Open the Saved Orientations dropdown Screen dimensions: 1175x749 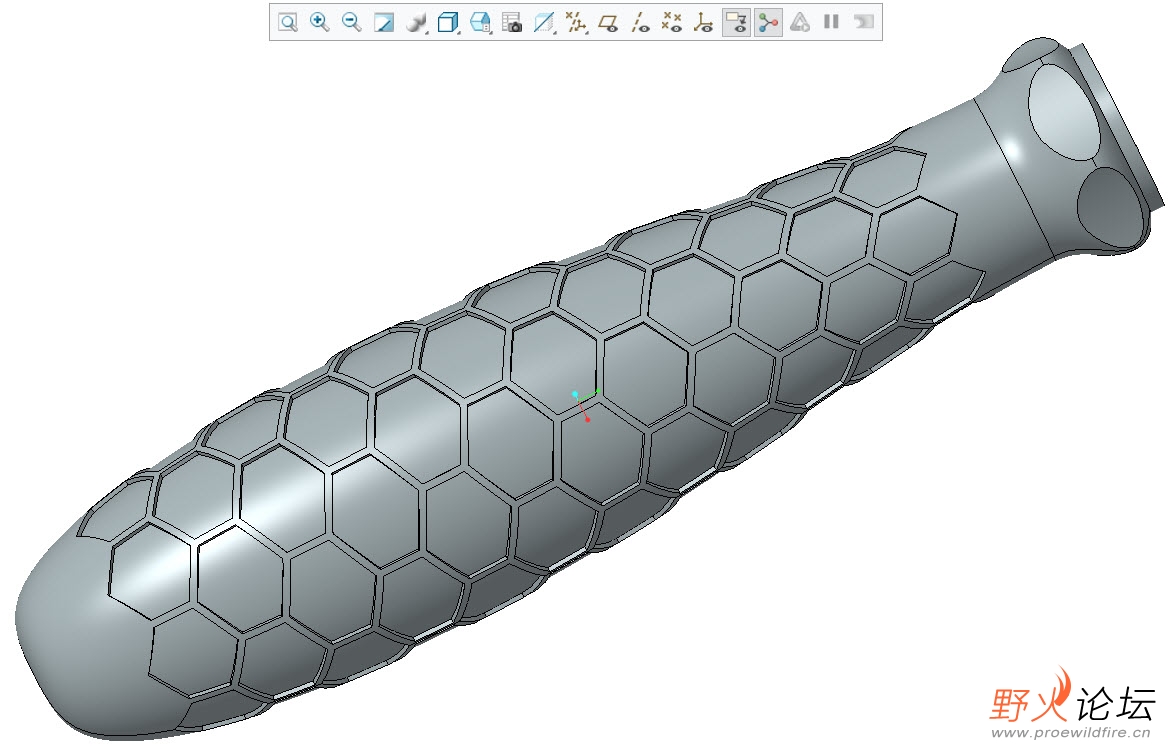[480, 22]
